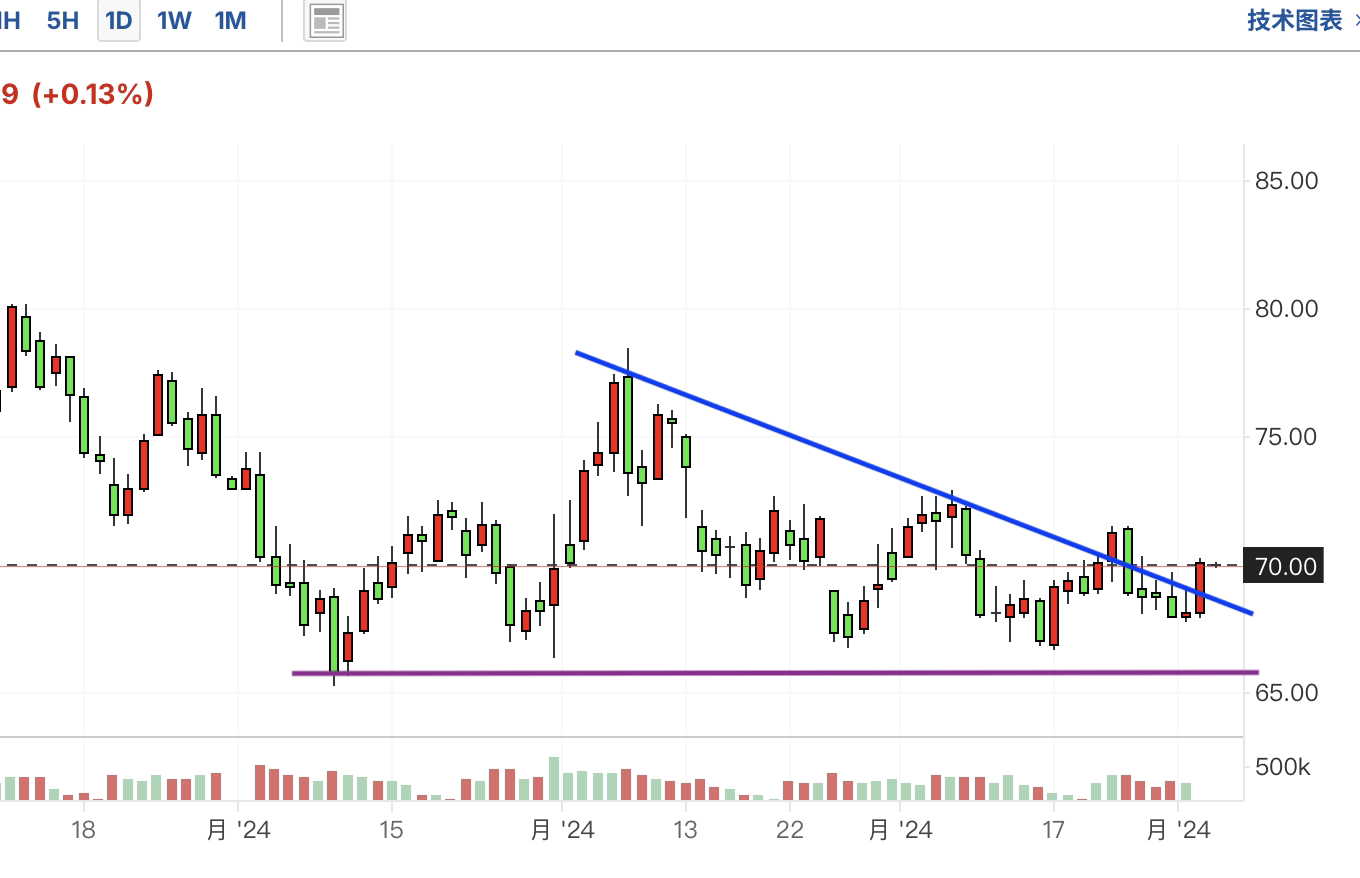Select the purple horizontal support line
1360x878 pixels.
tap(775, 673)
